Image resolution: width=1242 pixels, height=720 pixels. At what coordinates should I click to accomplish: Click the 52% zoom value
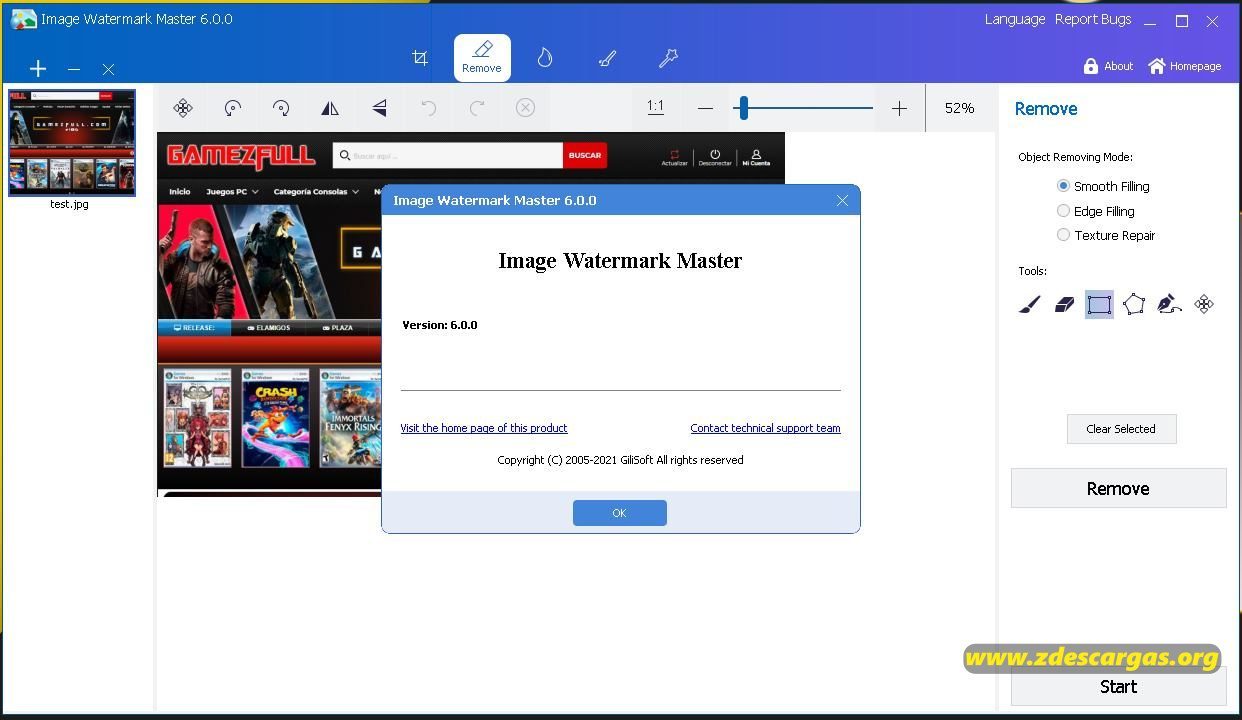(959, 108)
